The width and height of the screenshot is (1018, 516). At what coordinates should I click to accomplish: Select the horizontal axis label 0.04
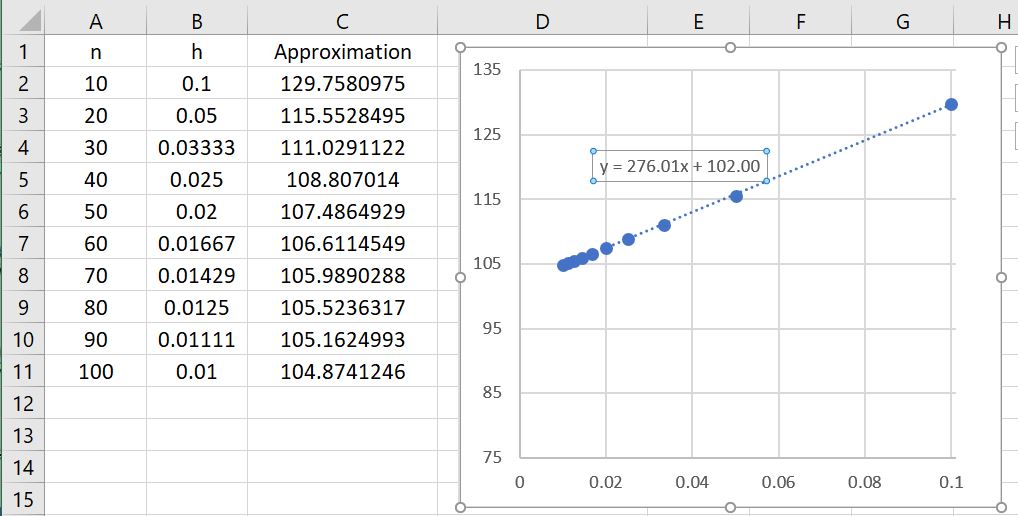pyautogui.click(x=692, y=483)
